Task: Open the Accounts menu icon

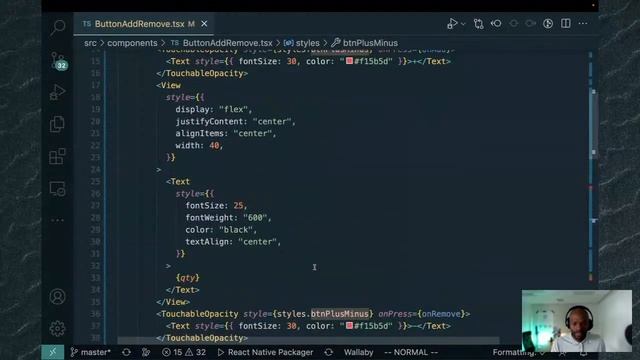Action: [x=58, y=296]
